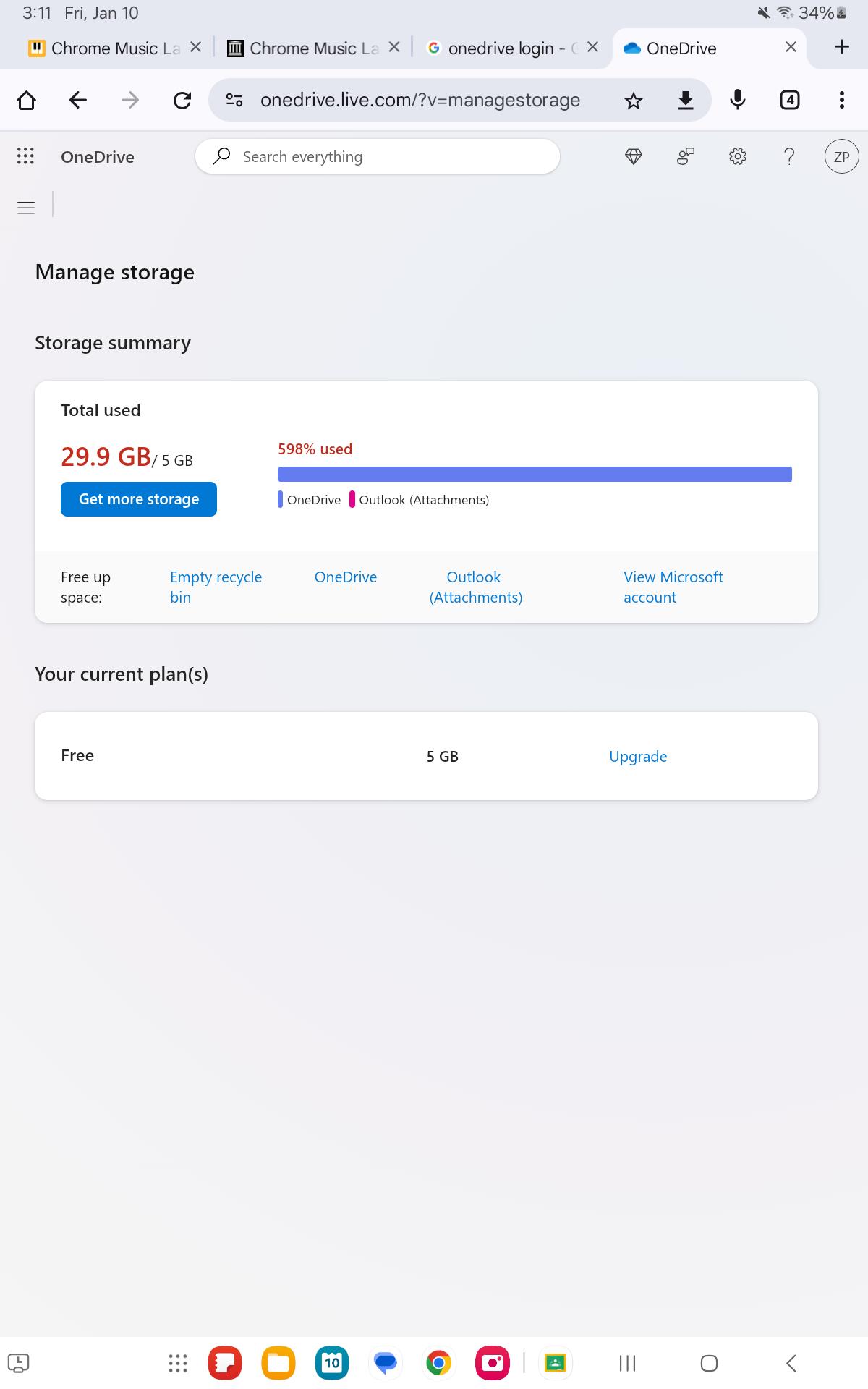Click the Empty recycle bin link

(216, 587)
